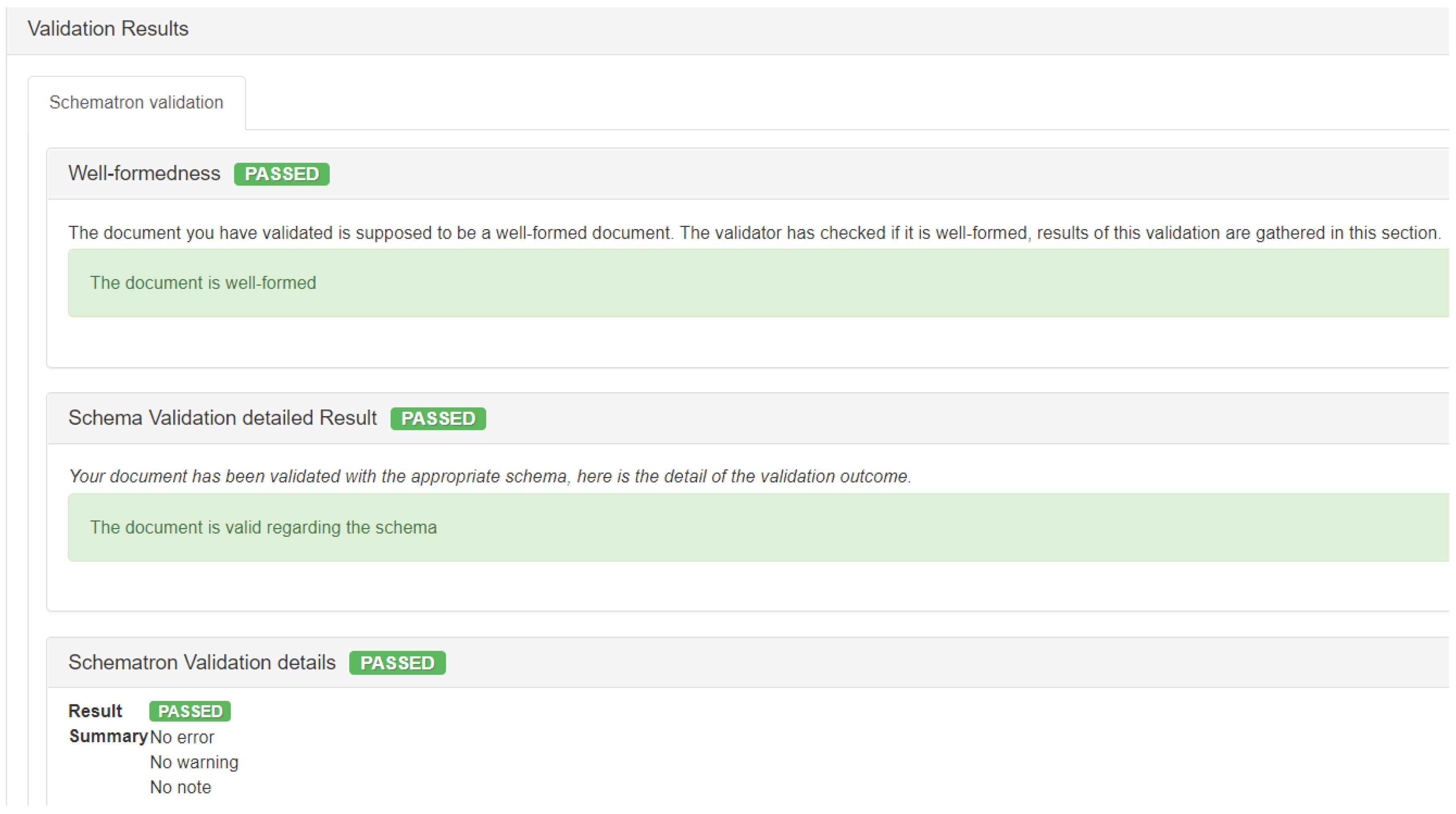Open the Schematron validation tab
This screenshot has width=1456, height=814.
[x=136, y=102]
